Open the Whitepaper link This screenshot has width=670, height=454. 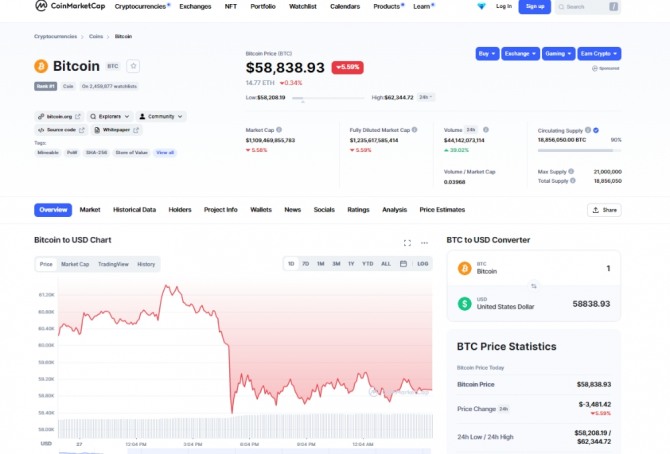click(x=118, y=130)
